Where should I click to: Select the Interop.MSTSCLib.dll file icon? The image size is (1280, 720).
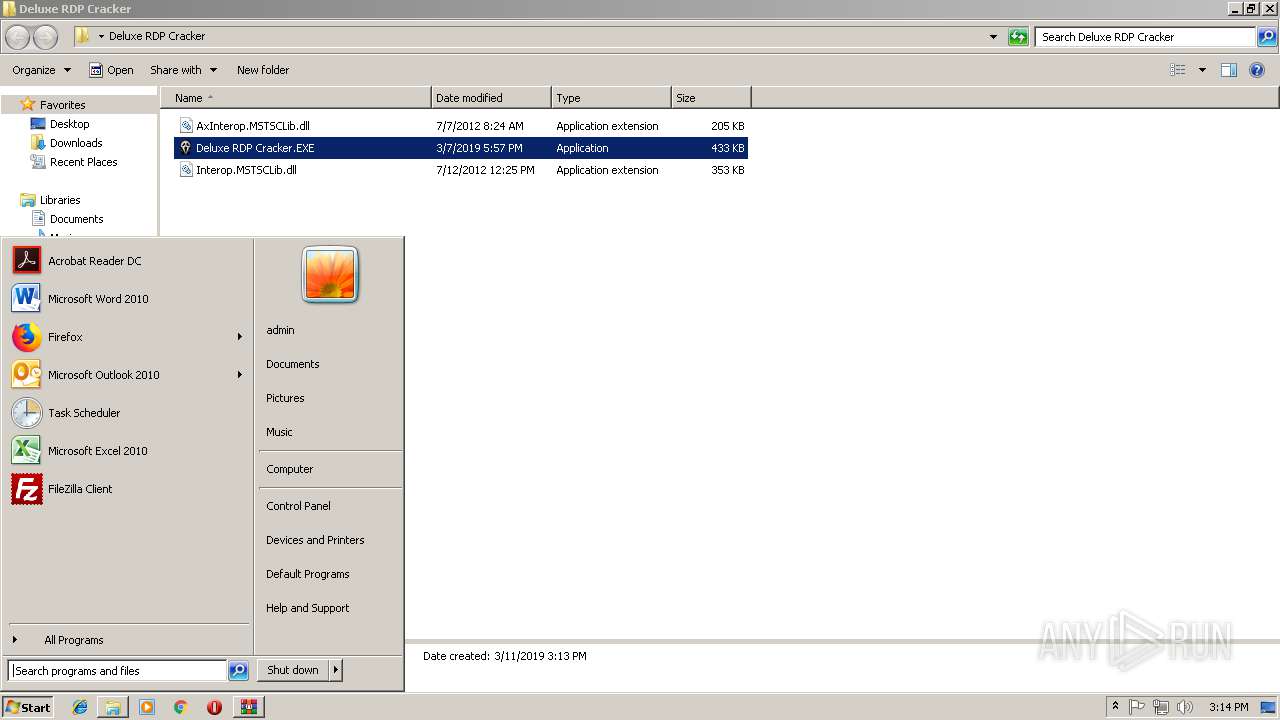point(186,170)
